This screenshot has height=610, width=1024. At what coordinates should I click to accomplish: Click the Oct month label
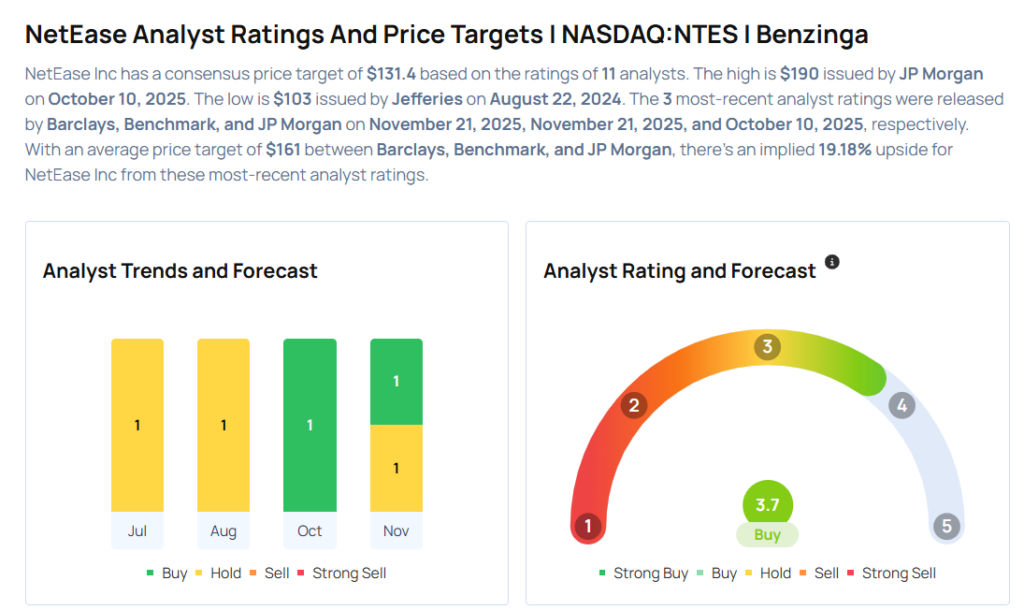tap(309, 531)
